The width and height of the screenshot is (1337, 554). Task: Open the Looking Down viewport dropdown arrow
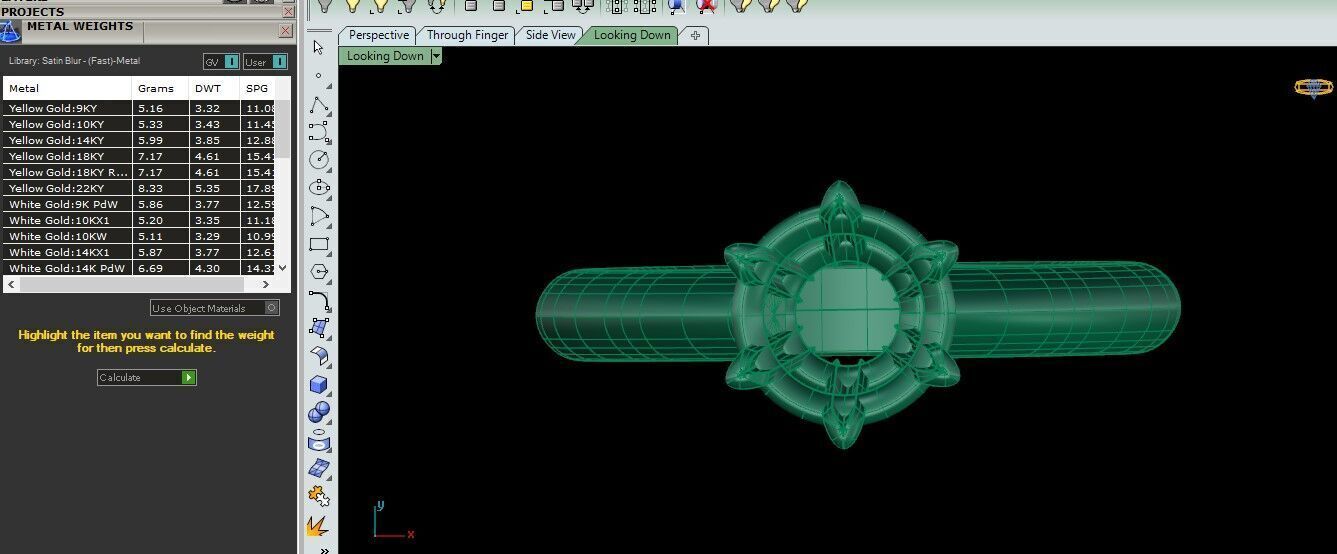point(436,57)
